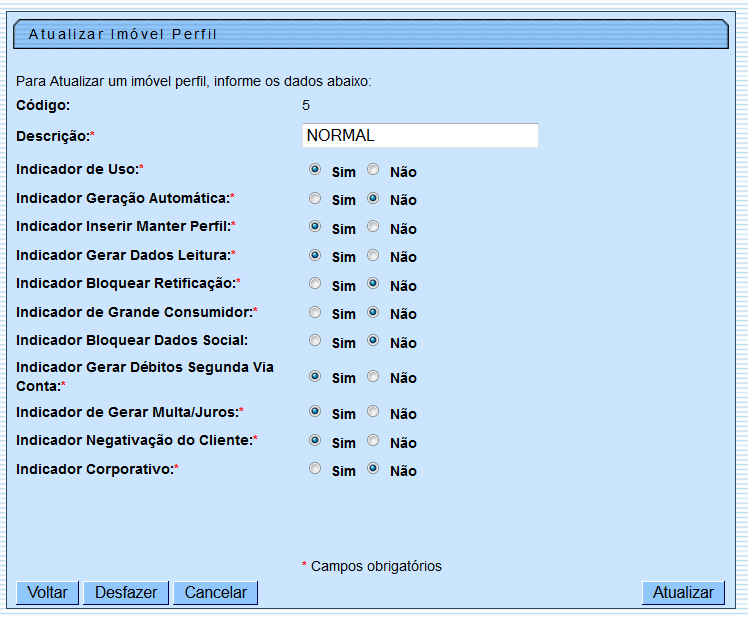The width and height of the screenshot is (748, 617).
Task: Set Indicador Negativação do Cliente to Não
Action: tap(373, 441)
